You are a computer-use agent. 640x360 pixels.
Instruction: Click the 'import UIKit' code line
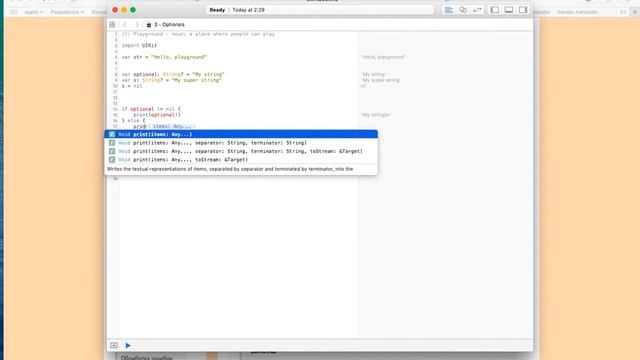click(139, 45)
